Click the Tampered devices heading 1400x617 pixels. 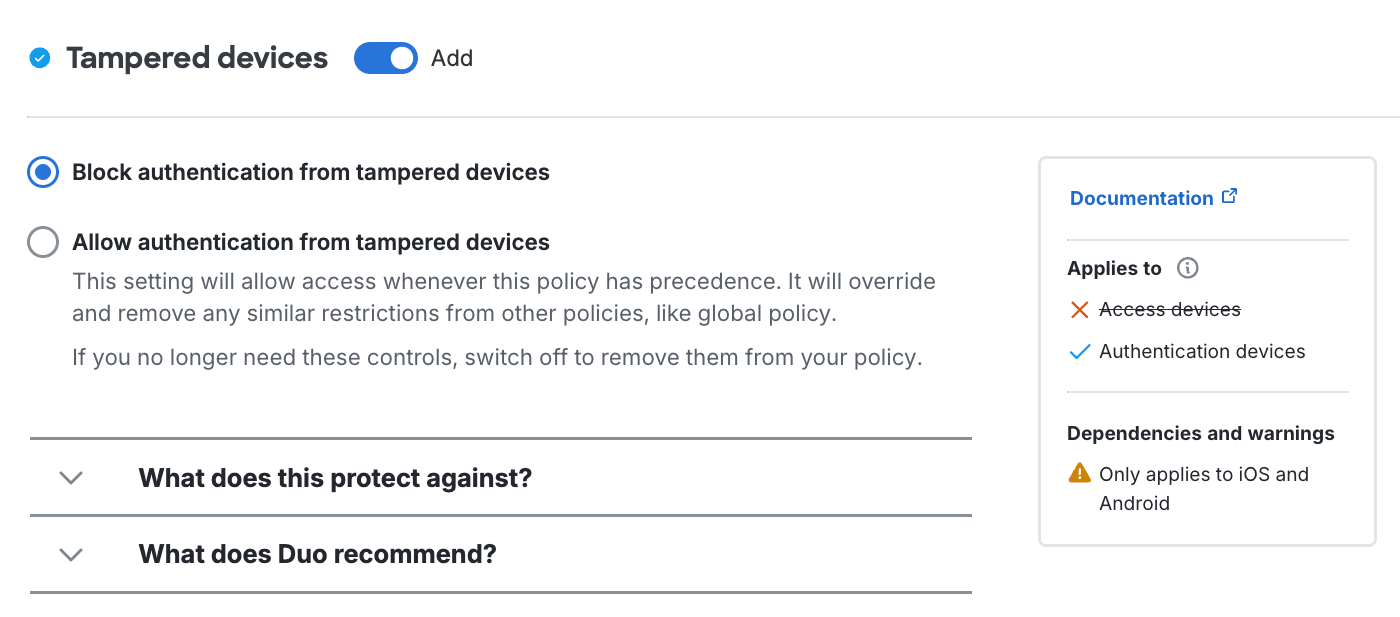coord(196,58)
